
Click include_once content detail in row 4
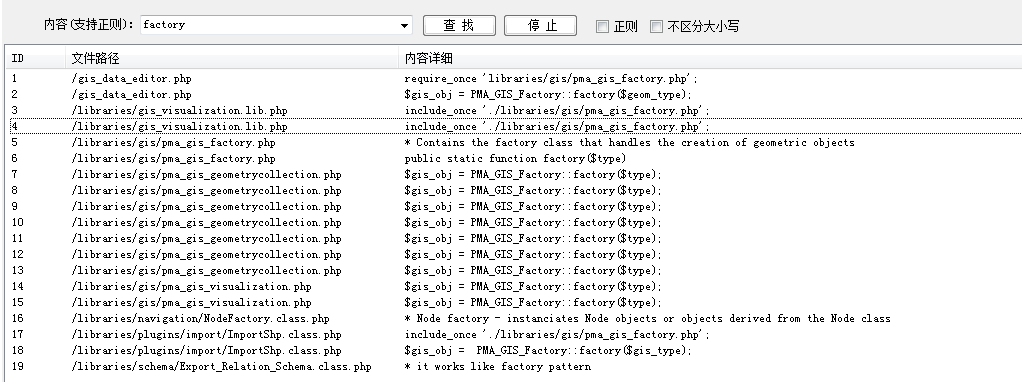click(557, 126)
